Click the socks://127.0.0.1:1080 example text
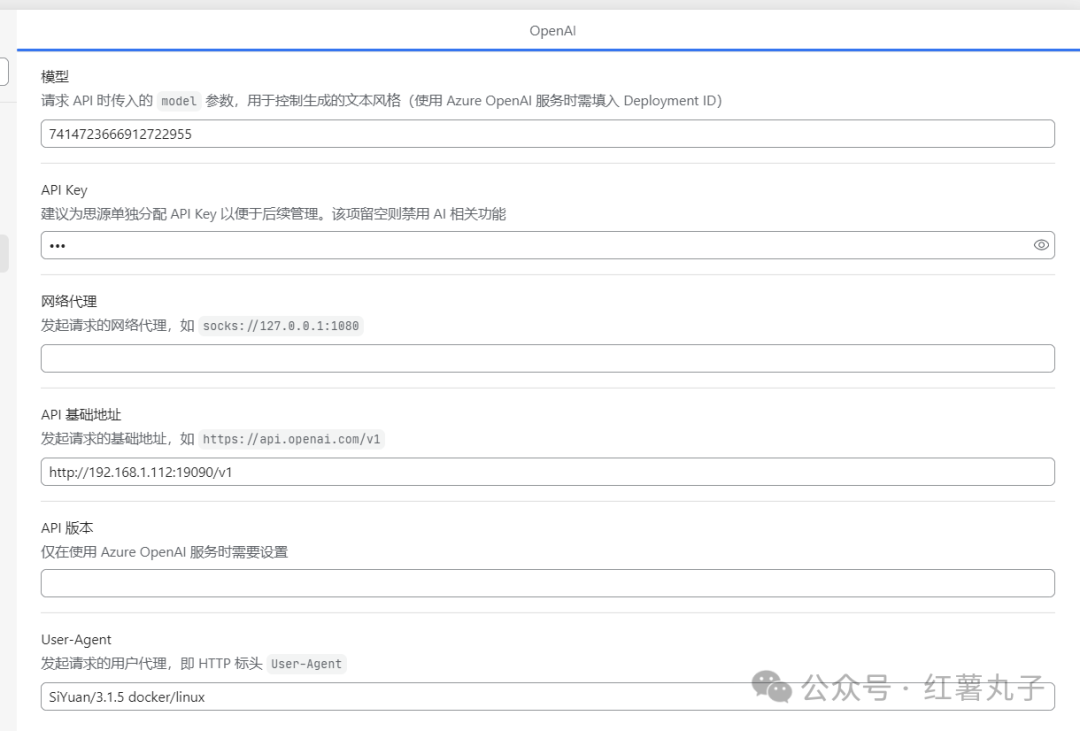 [x=281, y=326]
